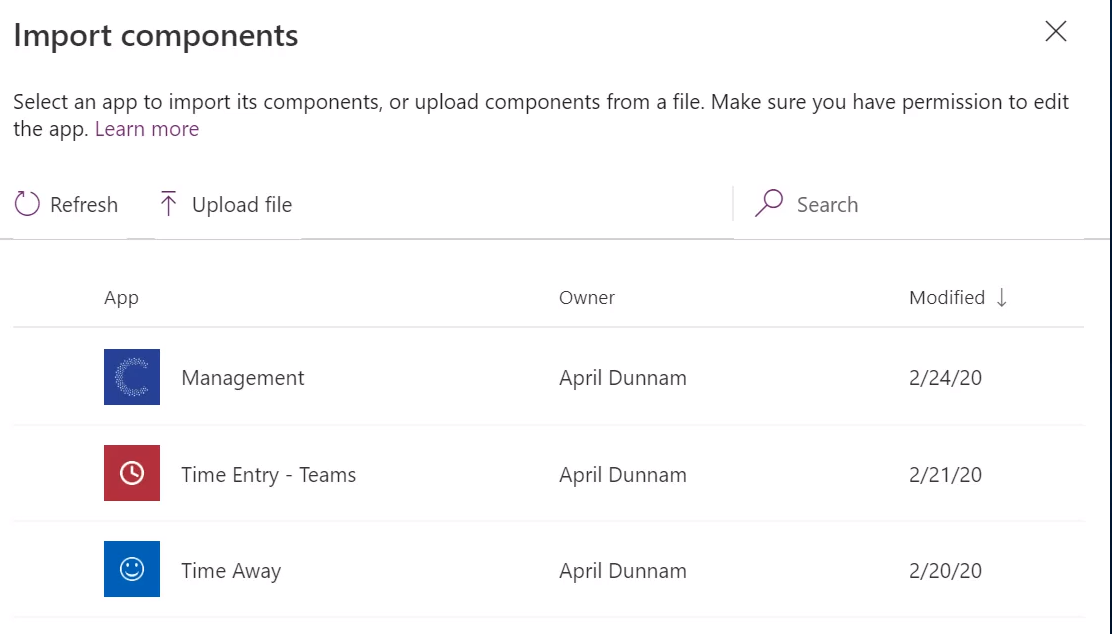This screenshot has height=634, width=1112.
Task: Select the Management app icon
Action: point(132,377)
